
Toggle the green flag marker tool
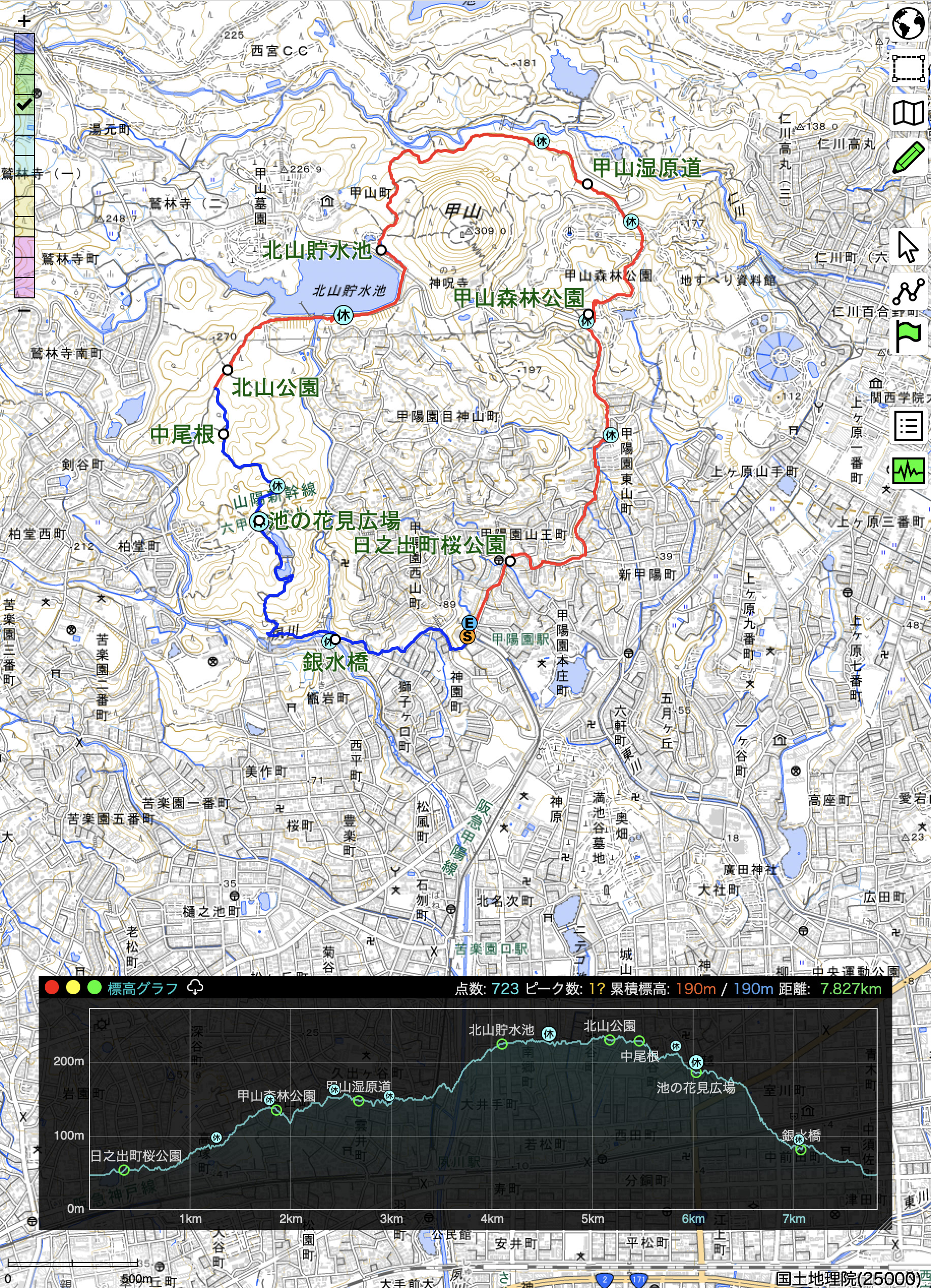pyautogui.click(x=908, y=336)
